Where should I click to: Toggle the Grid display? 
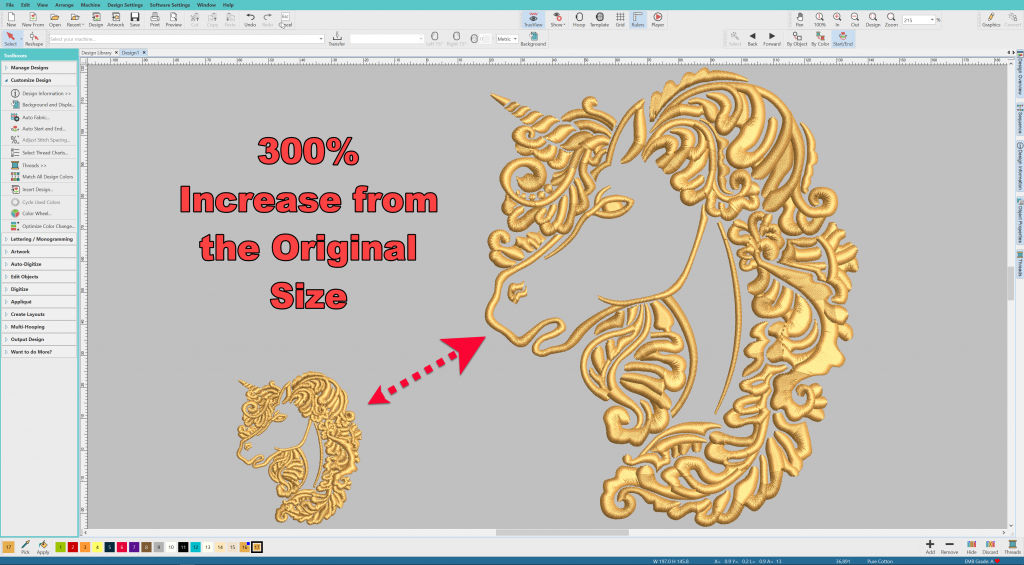pos(620,20)
